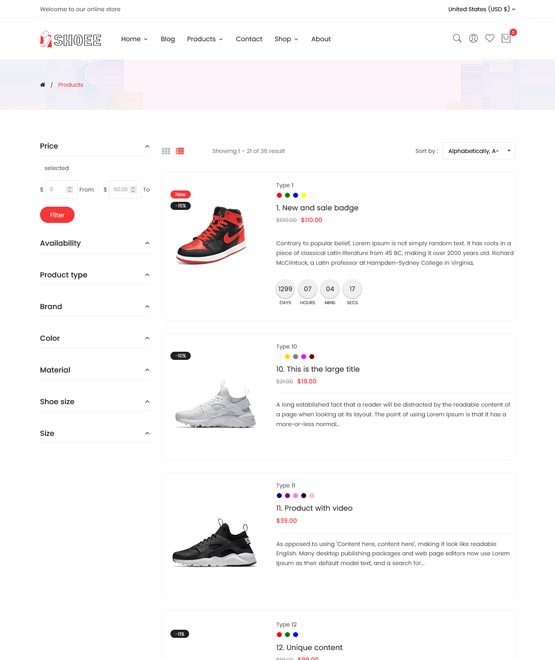Open the United States (USD $) currency selector
555x660 pixels.
(481, 9)
